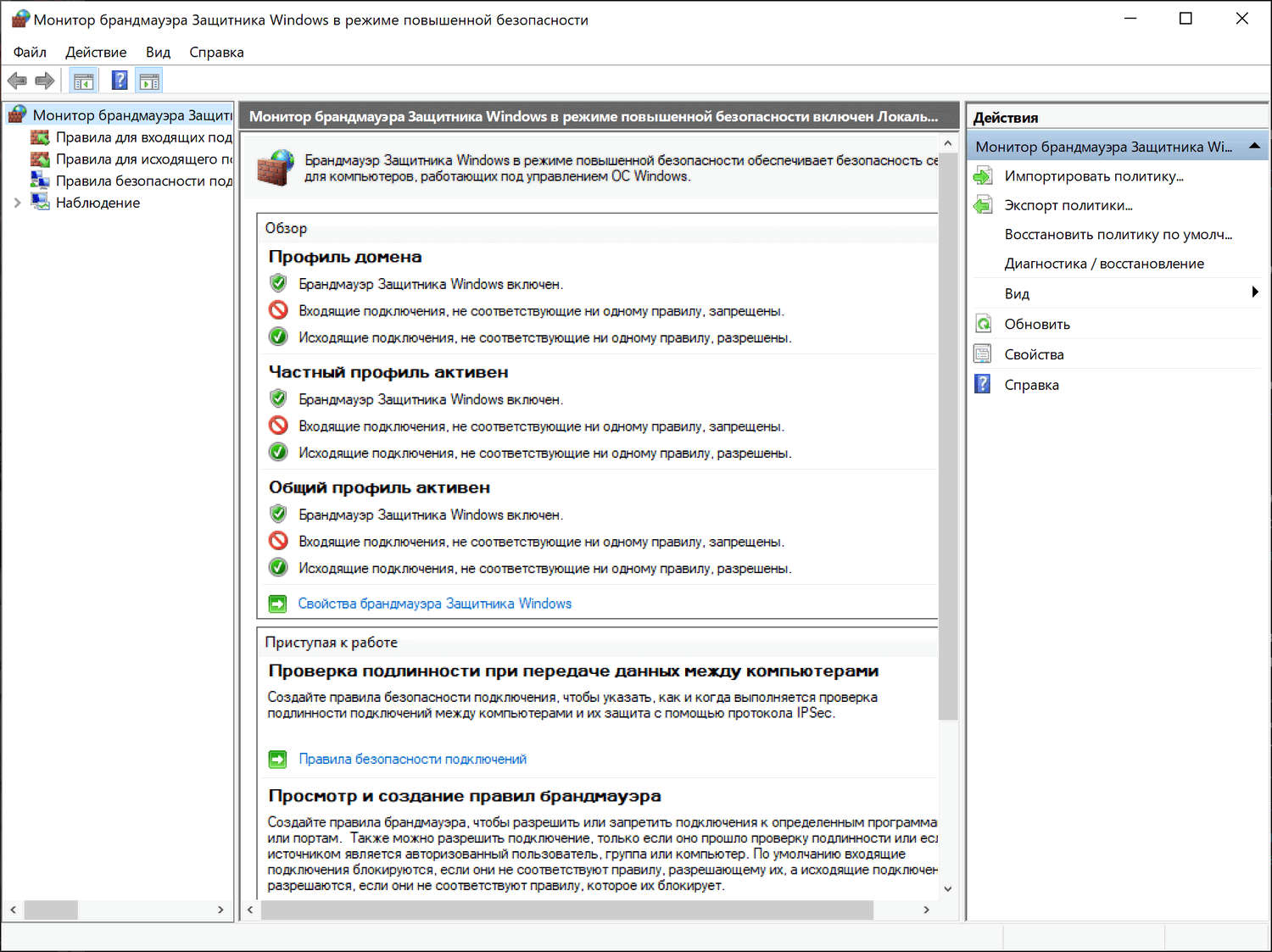Click the green check icon under Профиль домена
The width and height of the screenshot is (1272, 952).
(278, 337)
